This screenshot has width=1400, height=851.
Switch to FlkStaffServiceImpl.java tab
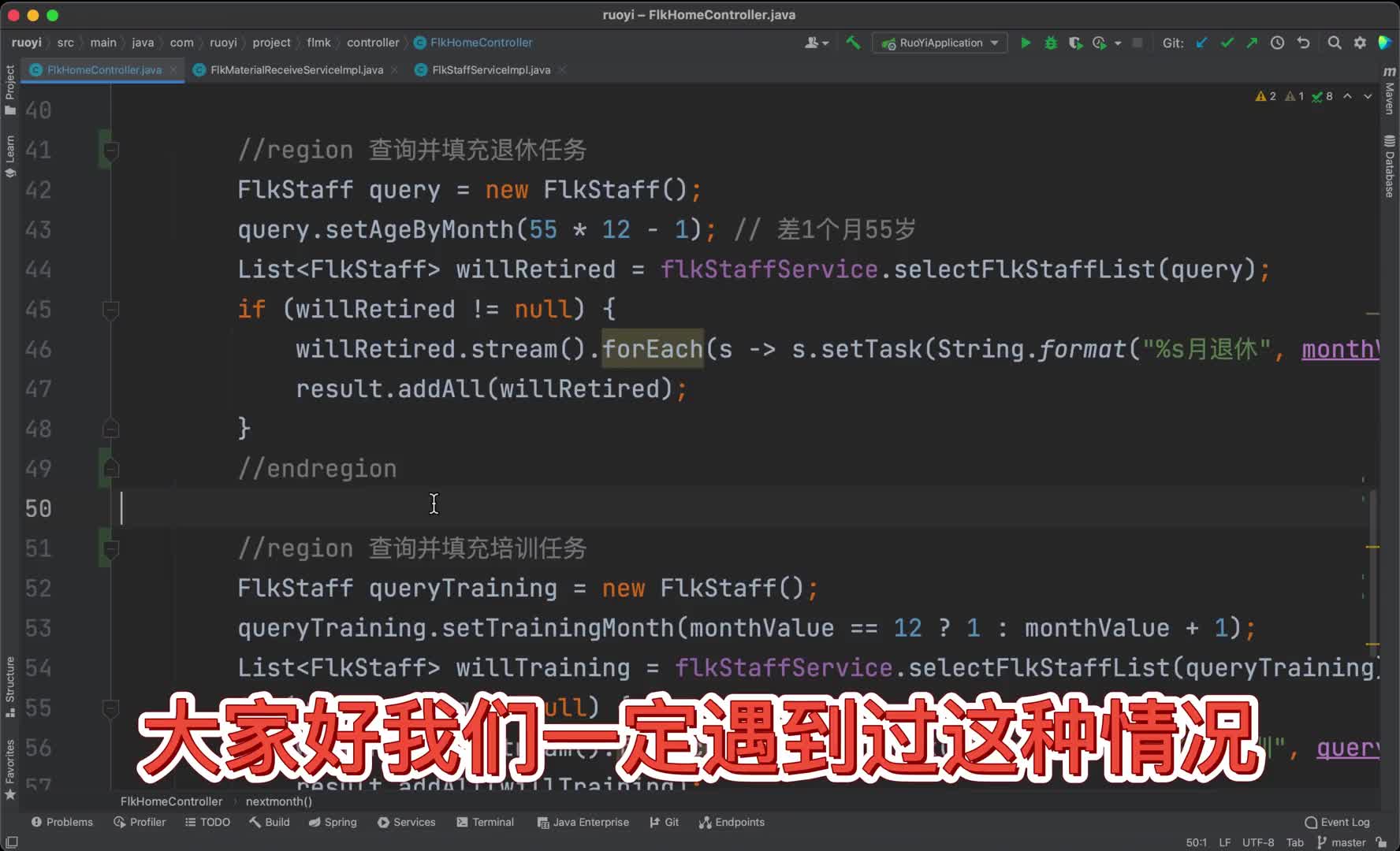coord(491,70)
